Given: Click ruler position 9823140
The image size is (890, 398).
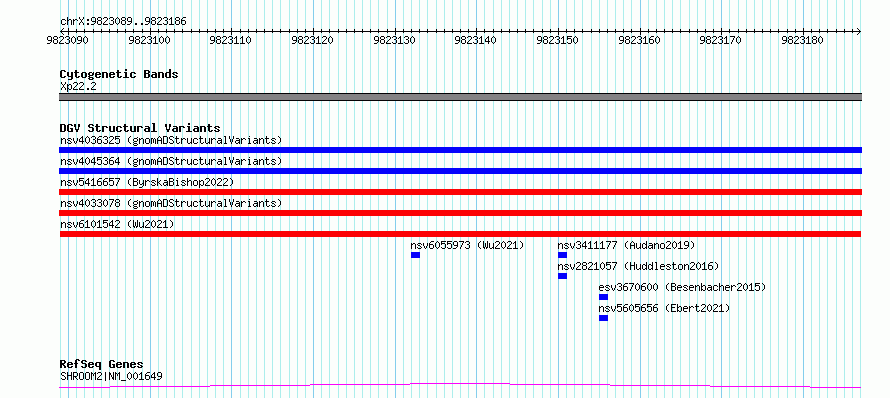Looking at the screenshot, I should pyautogui.click(x=476, y=40).
